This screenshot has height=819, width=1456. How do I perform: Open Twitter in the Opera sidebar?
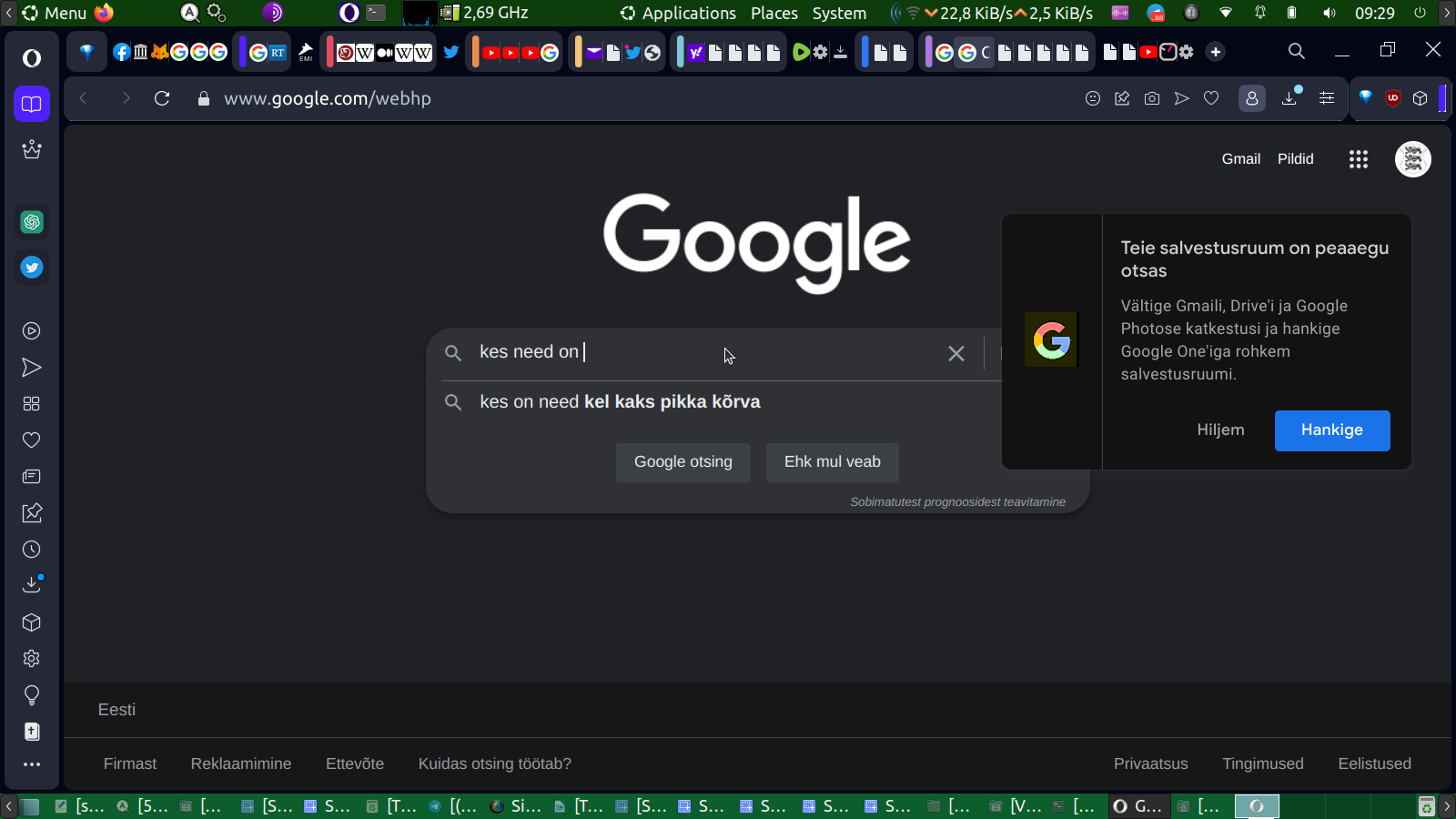(32, 268)
